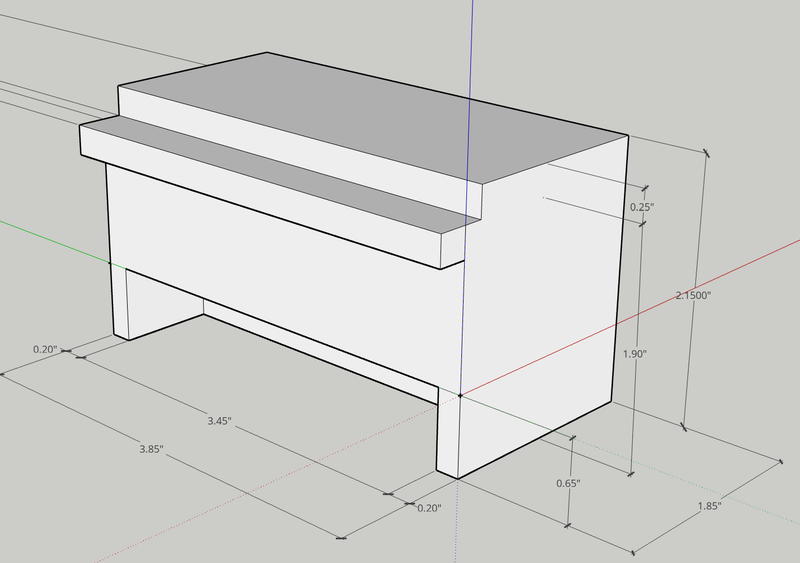
Task: Pick the 0.65" leg height dimension
Action: (568, 483)
